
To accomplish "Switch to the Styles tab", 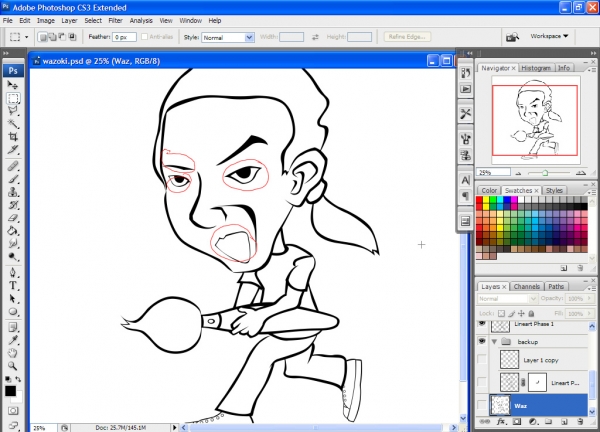I will pos(554,190).
